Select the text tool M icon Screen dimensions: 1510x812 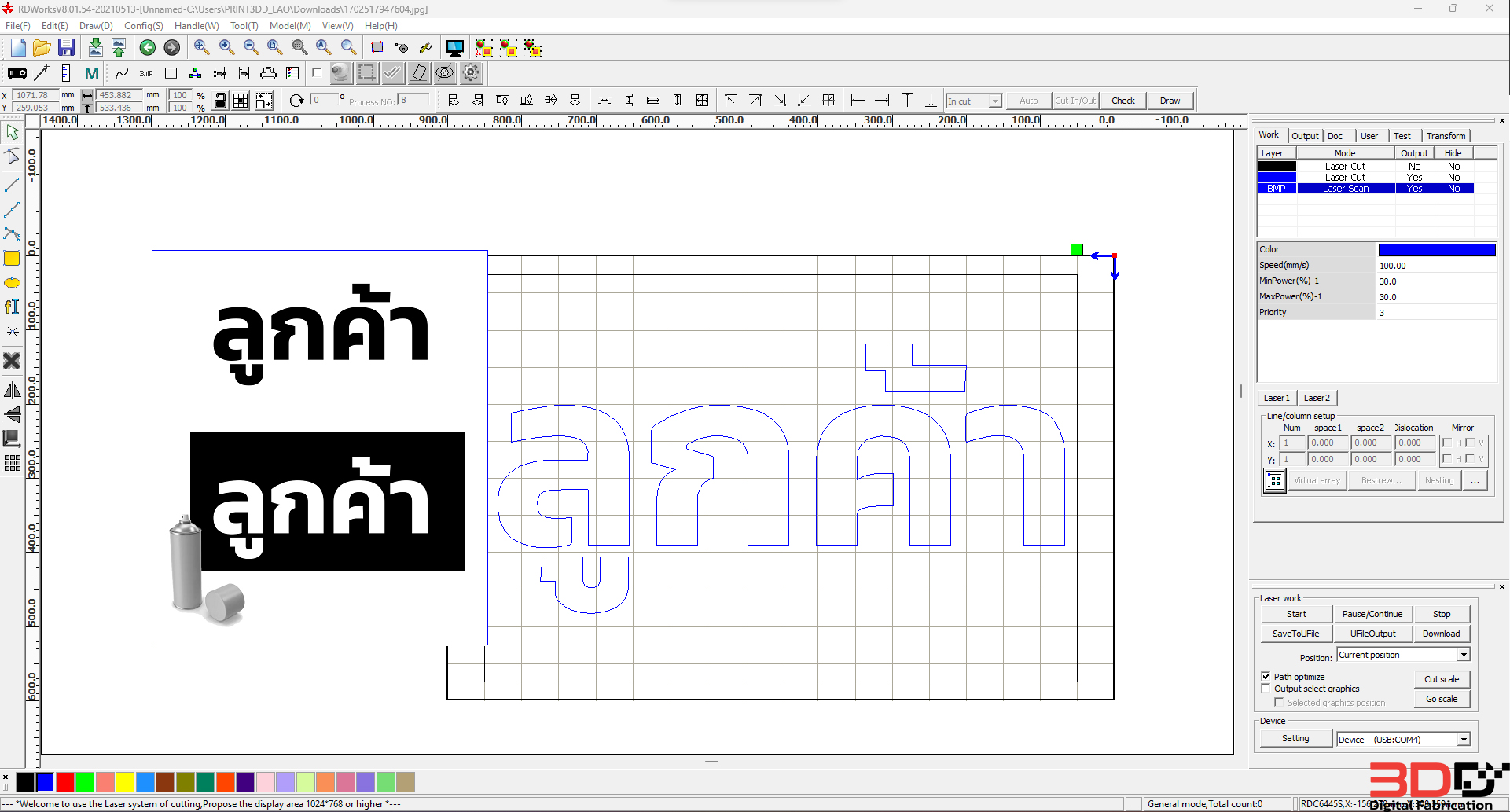pyautogui.click(x=91, y=74)
